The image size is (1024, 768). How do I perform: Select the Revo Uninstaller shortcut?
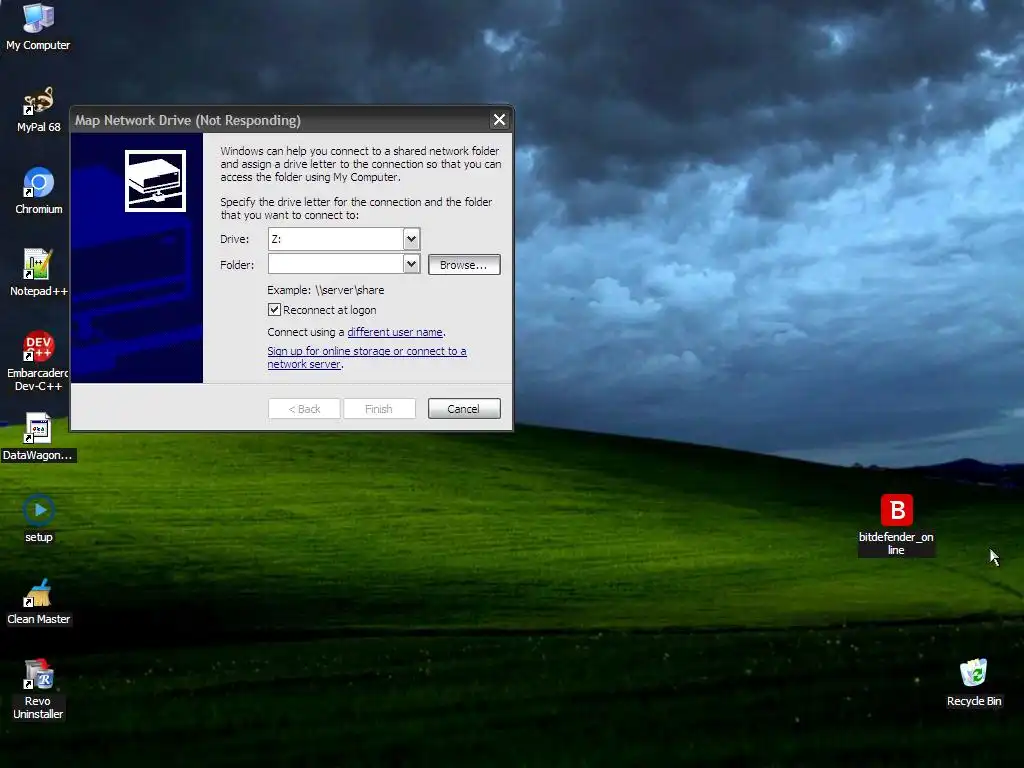[38, 689]
